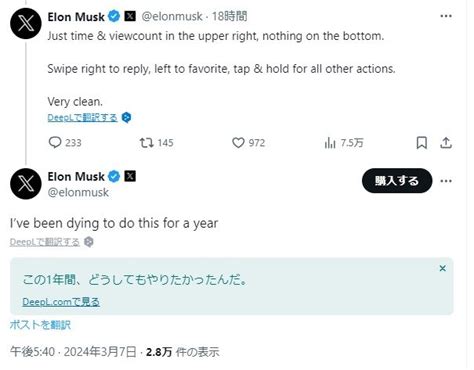Viewport: 474px width, 370px height.
Task: Open the DeepL.comで見る link
Action: pyautogui.click(x=61, y=302)
